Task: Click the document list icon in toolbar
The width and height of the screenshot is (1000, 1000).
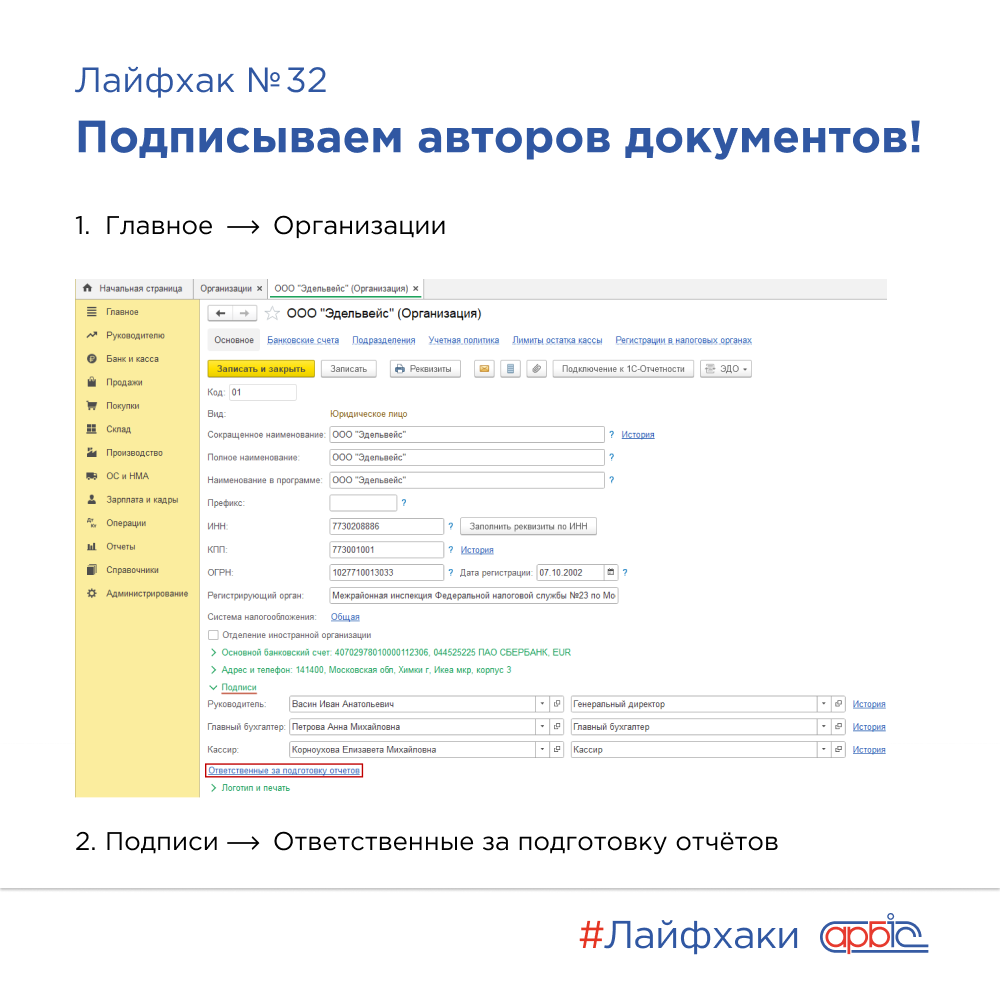Action: (510, 369)
